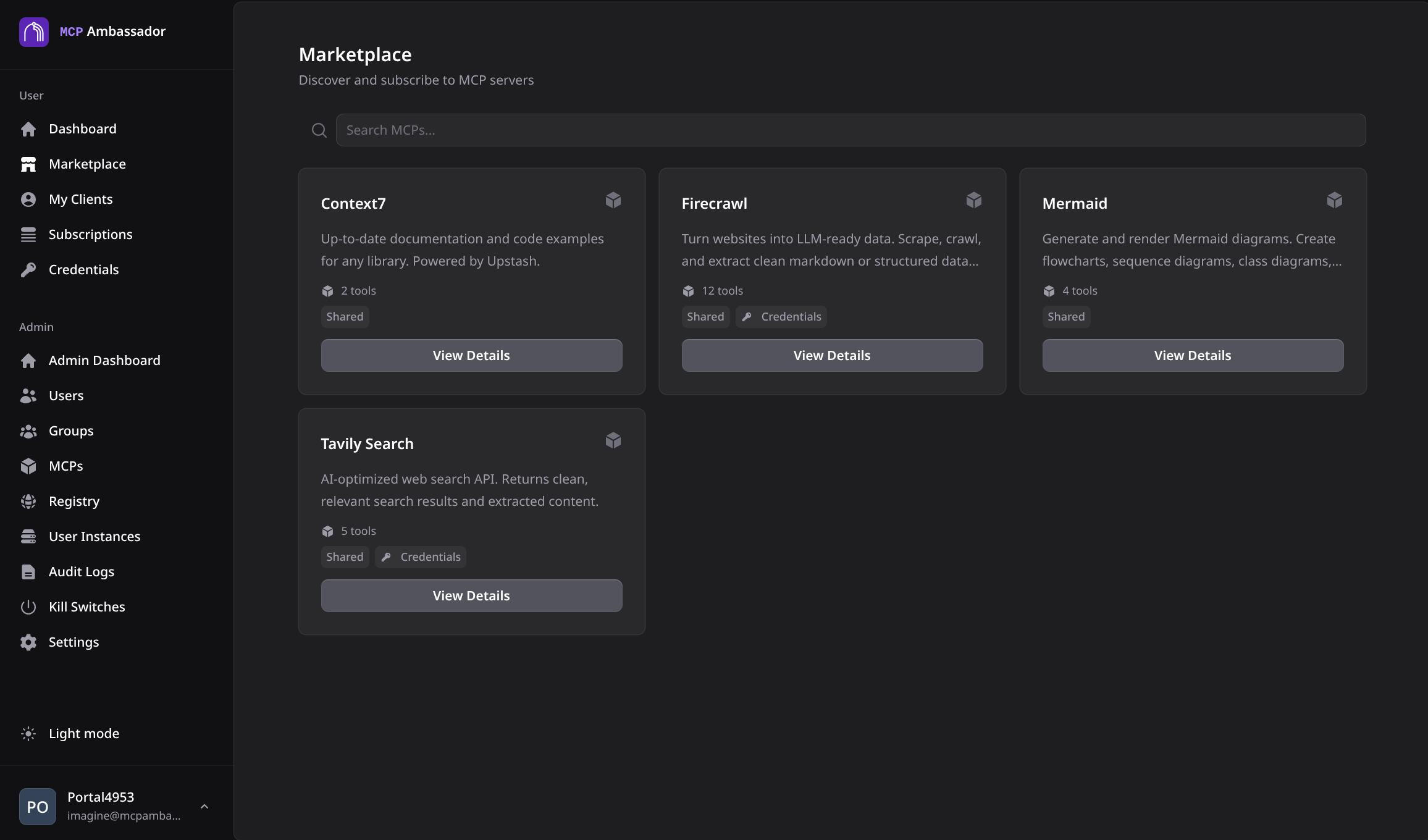Viewport: 1428px width, 840px height.
Task: Click the cube icon on Firecrawl card
Action: click(x=973, y=200)
